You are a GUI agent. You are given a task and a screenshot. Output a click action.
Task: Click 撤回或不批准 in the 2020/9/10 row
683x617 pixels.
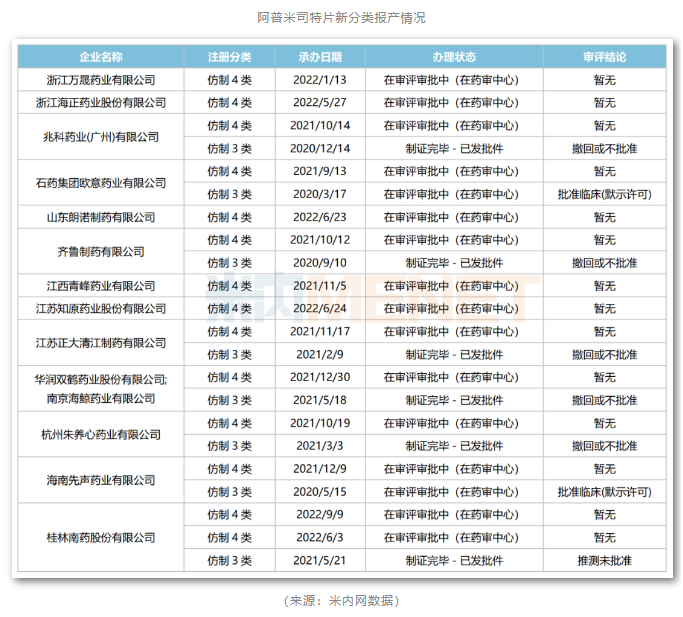click(x=605, y=263)
